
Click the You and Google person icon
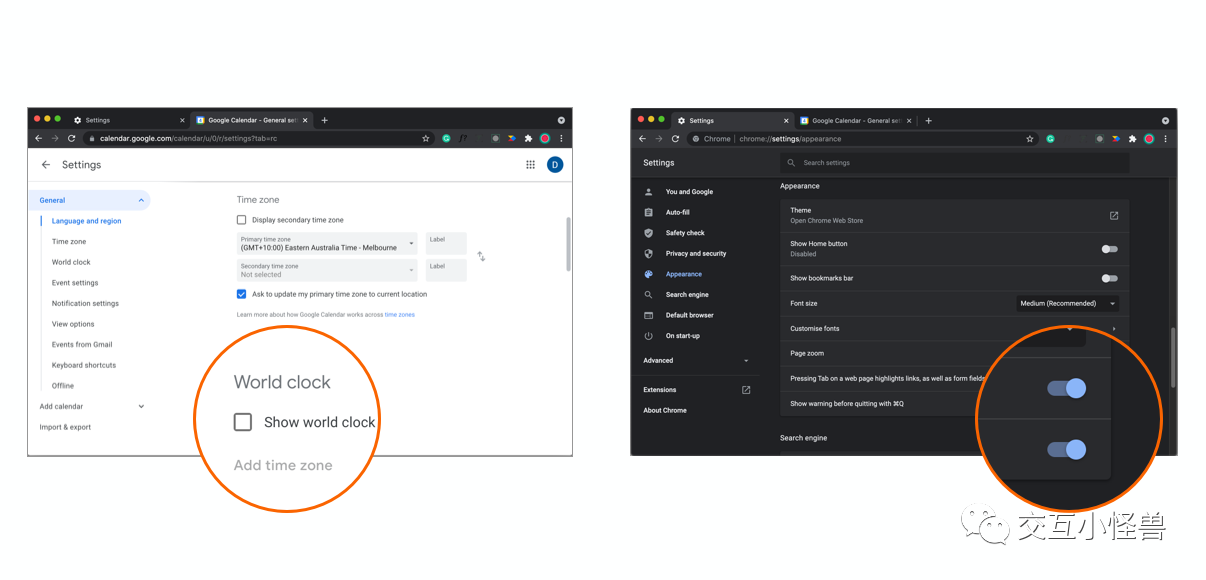(648, 192)
